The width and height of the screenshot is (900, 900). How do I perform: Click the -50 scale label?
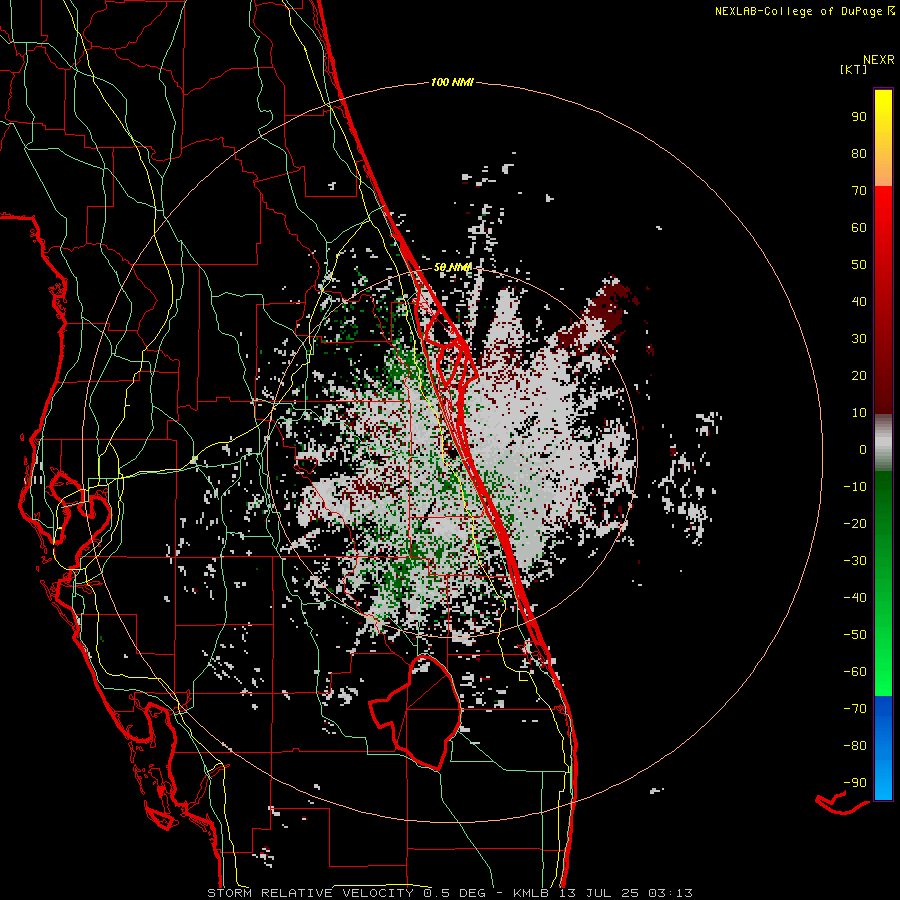point(855,635)
